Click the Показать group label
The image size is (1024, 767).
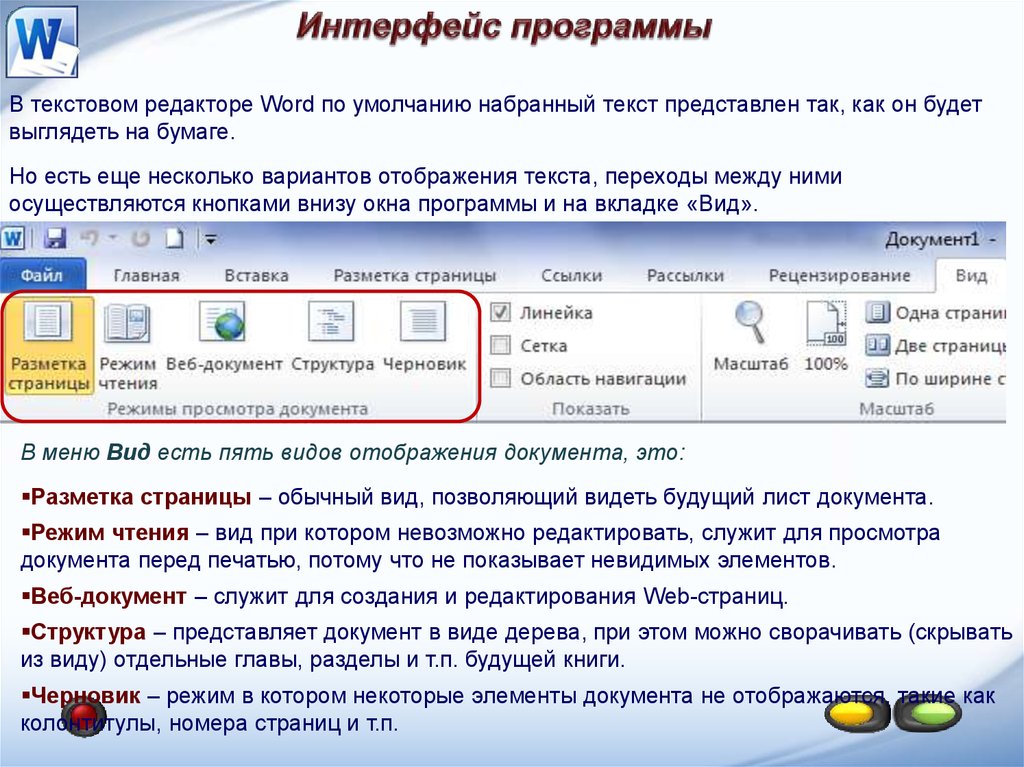point(590,409)
